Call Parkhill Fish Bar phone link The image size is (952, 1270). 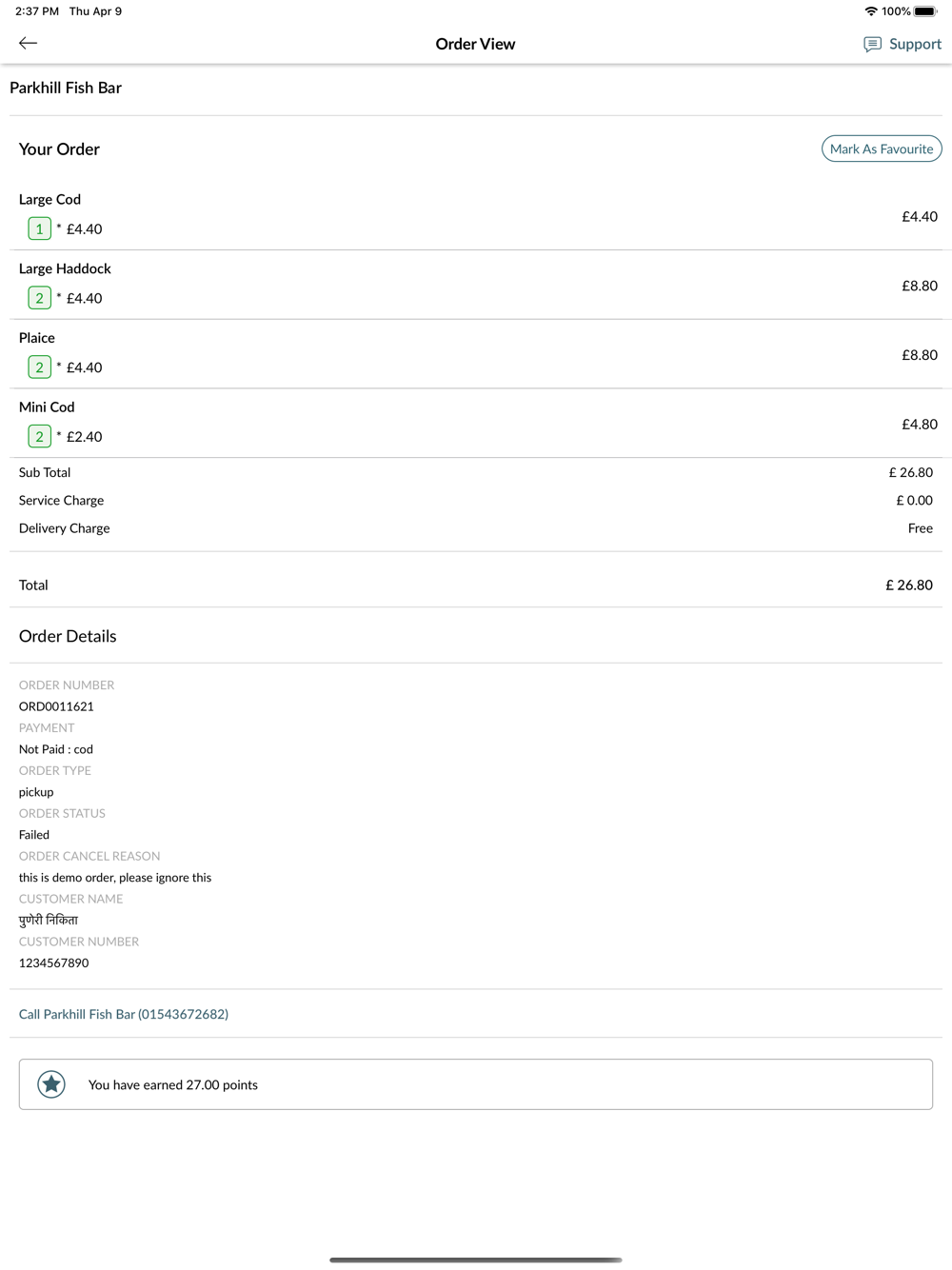tap(124, 1014)
